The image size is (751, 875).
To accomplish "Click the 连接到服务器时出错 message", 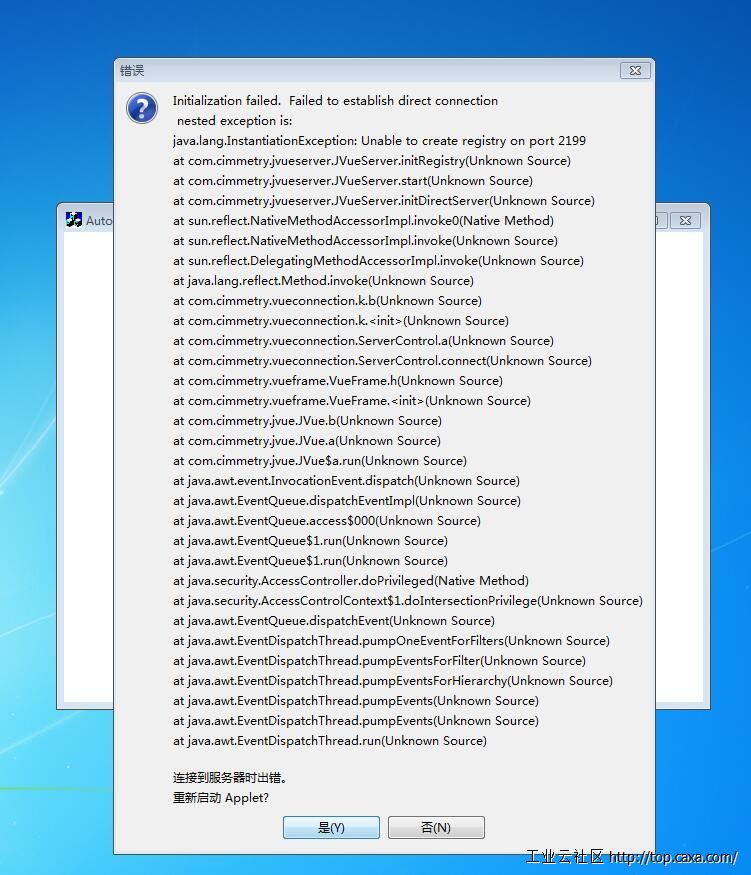I will (x=230, y=778).
